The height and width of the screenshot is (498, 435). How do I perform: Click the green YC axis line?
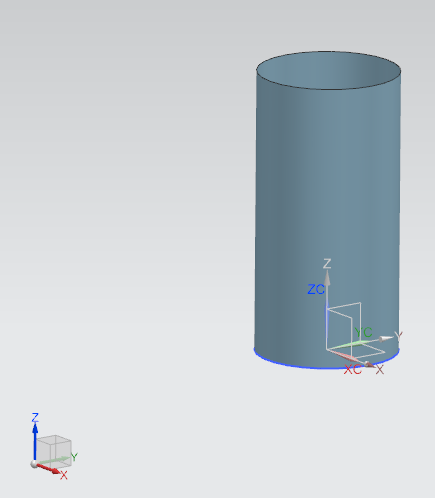tap(349, 345)
